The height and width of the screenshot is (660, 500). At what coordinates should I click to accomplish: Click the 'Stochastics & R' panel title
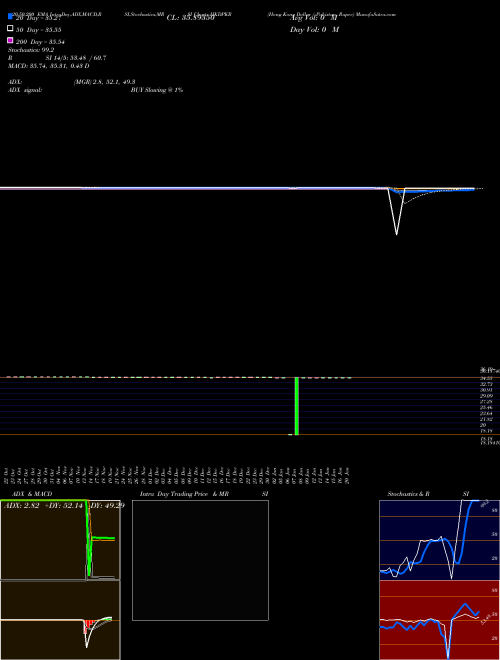coord(408,494)
